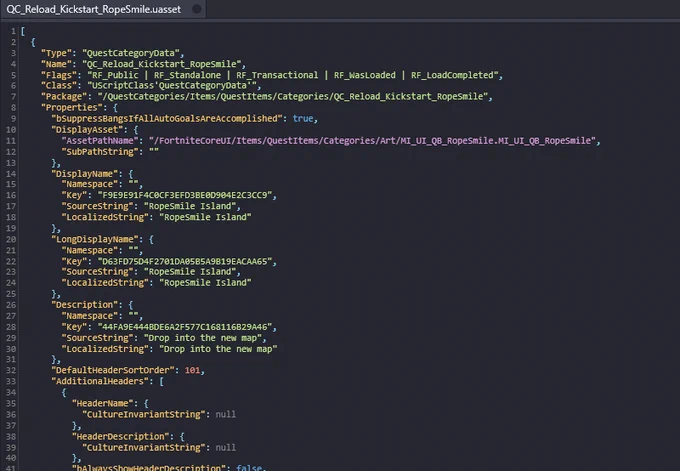Click the "Namespace" key on line 21
Image resolution: width=680 pixels, height=471 pixels.
(90, 251)
